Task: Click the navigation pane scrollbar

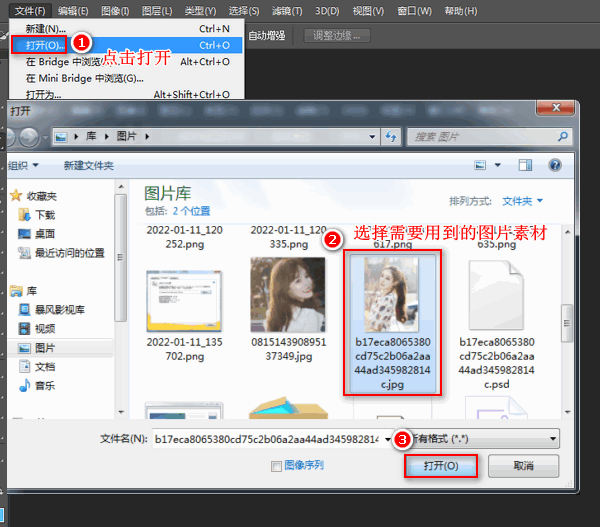Action: [x=121, y=258]
